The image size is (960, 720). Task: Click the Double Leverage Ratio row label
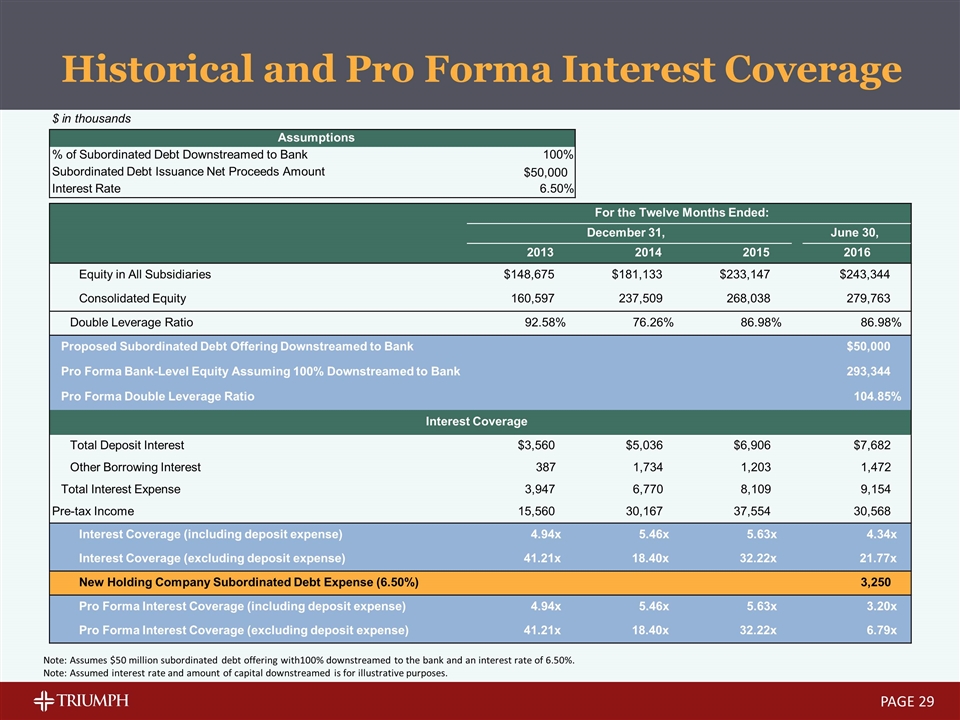[131, 322]
